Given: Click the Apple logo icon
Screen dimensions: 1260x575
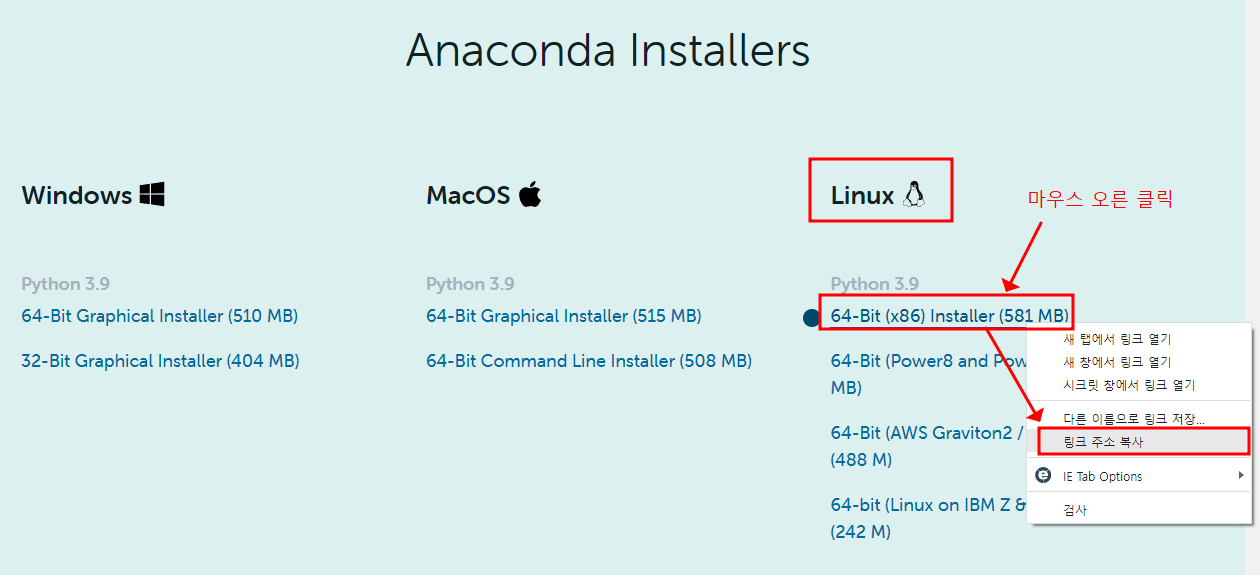Looking at the screenshot, I should (x=530, y=193).
